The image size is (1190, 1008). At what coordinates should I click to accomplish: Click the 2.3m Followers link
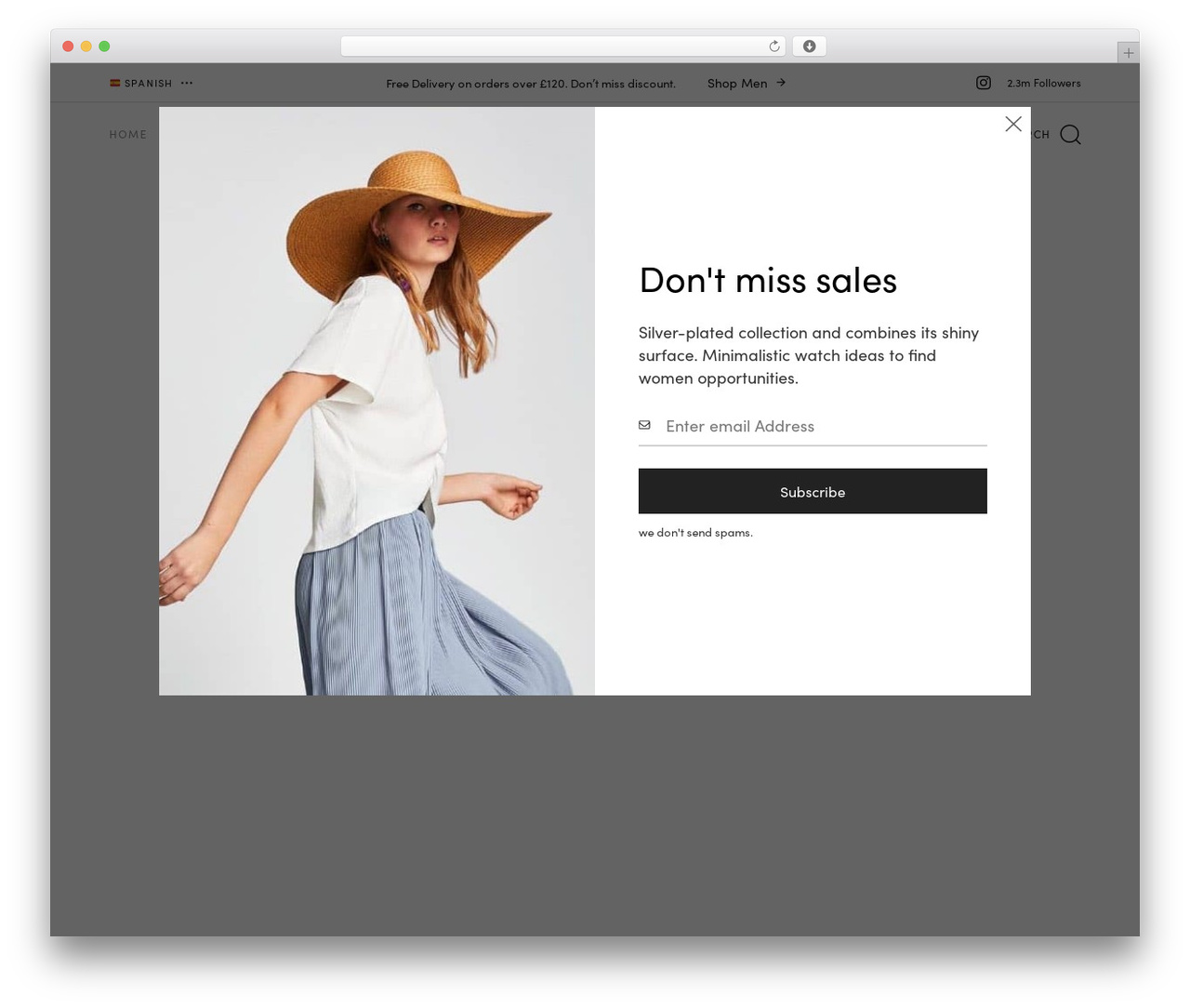(x=1043, y=83)
